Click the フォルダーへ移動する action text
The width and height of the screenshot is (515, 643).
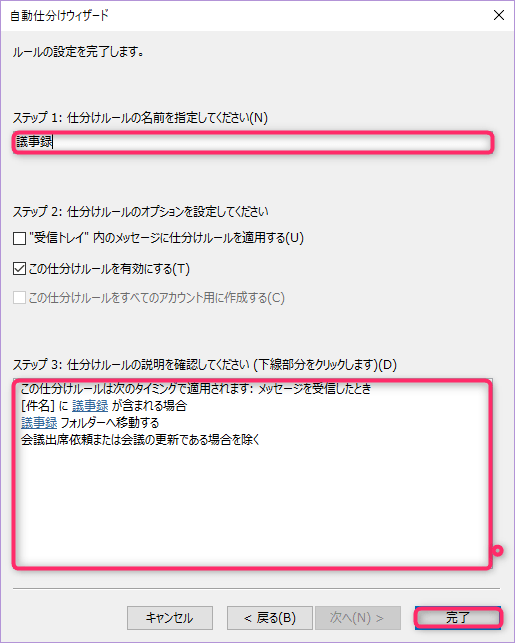[x=110, y=423]
